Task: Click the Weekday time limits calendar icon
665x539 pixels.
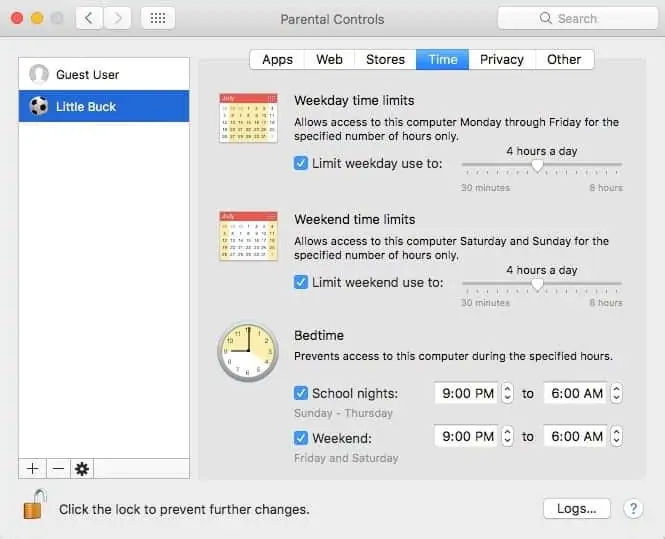Action: pyautogui.click(x=248, y=118)
